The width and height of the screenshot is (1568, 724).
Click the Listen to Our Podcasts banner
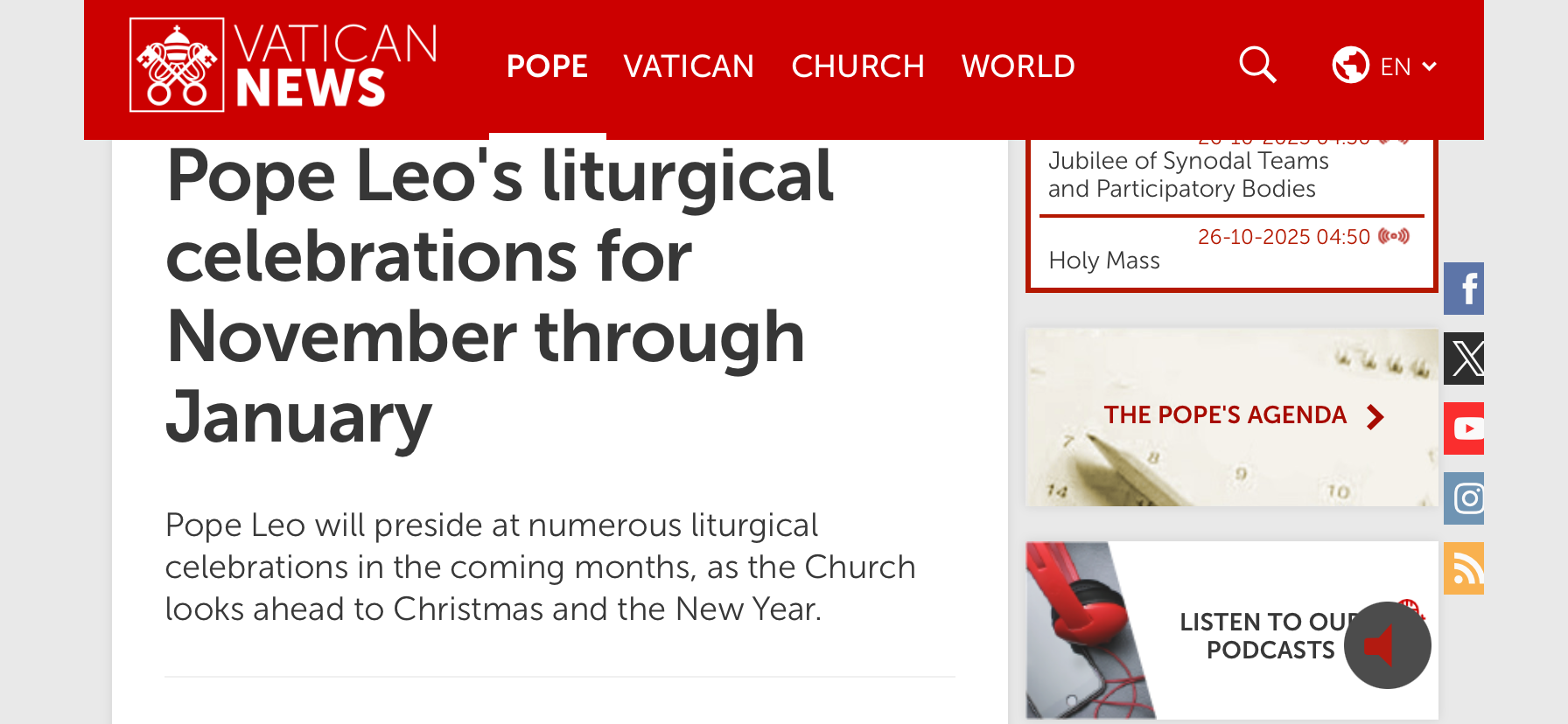tap(1232, 630)
